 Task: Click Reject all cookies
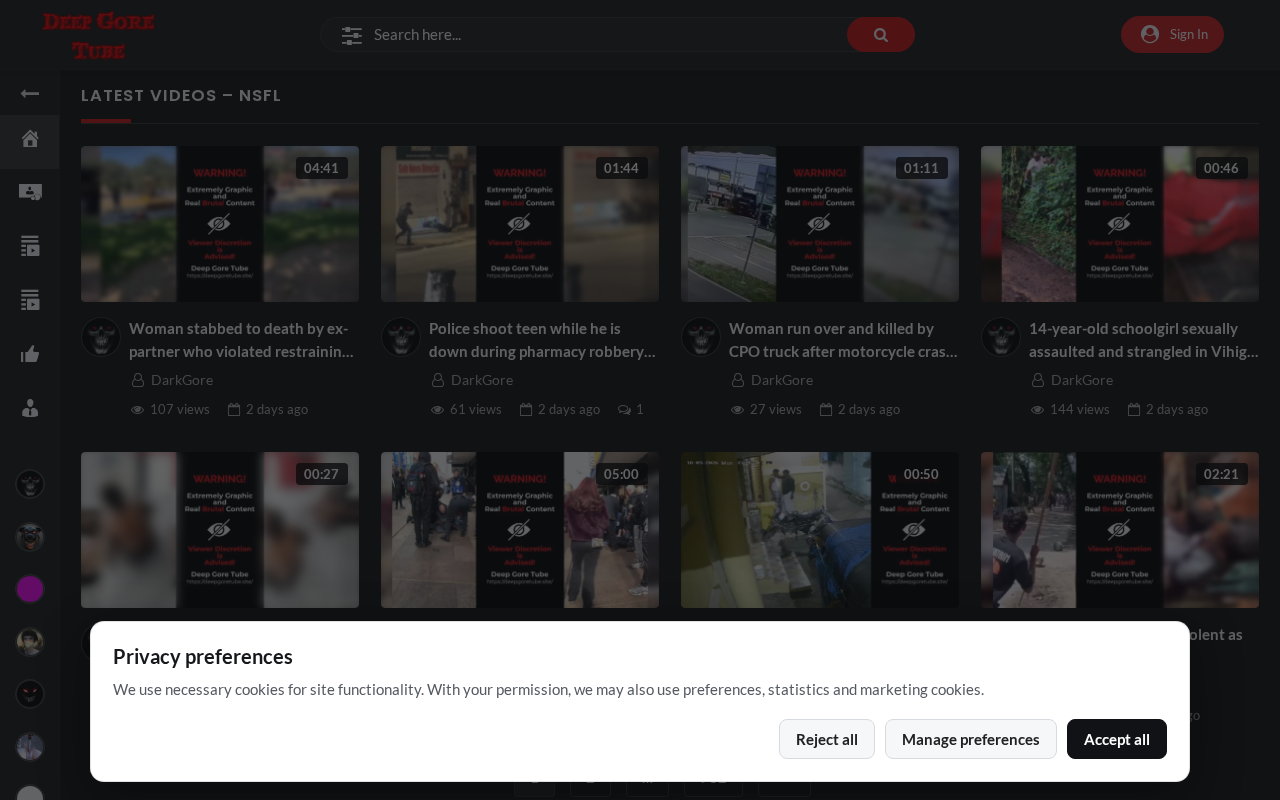(x=827, y=739)
